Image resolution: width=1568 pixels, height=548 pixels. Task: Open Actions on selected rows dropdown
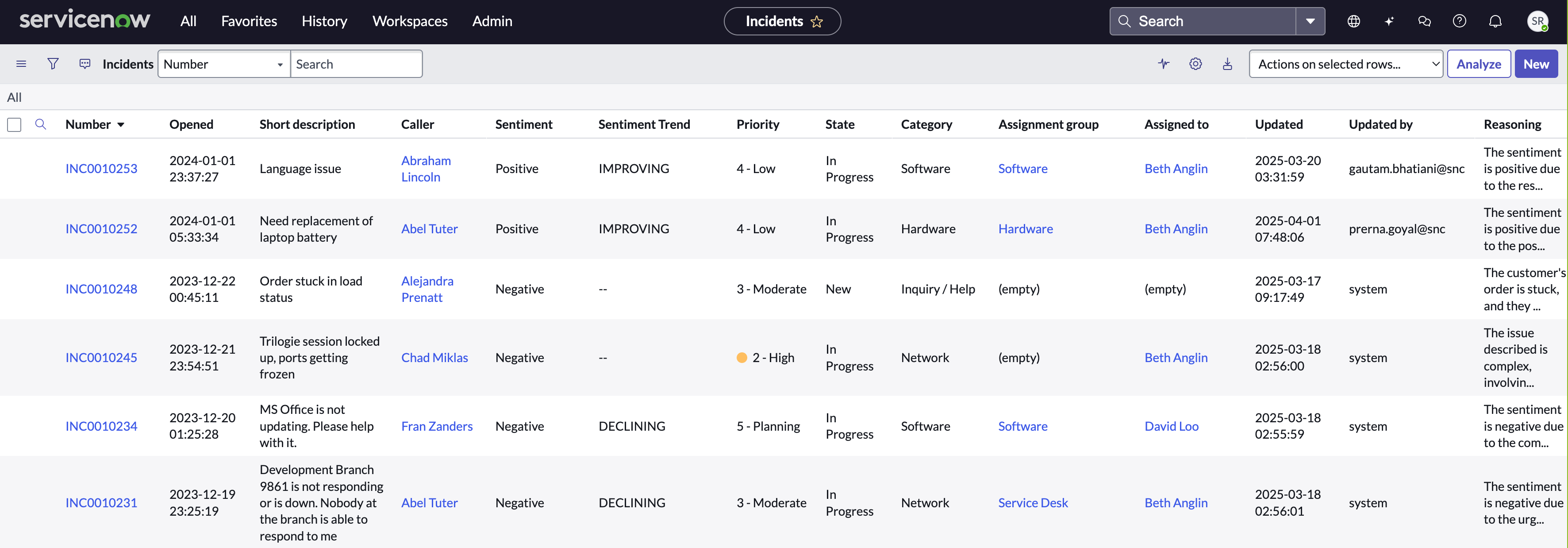click(1346, 64)
